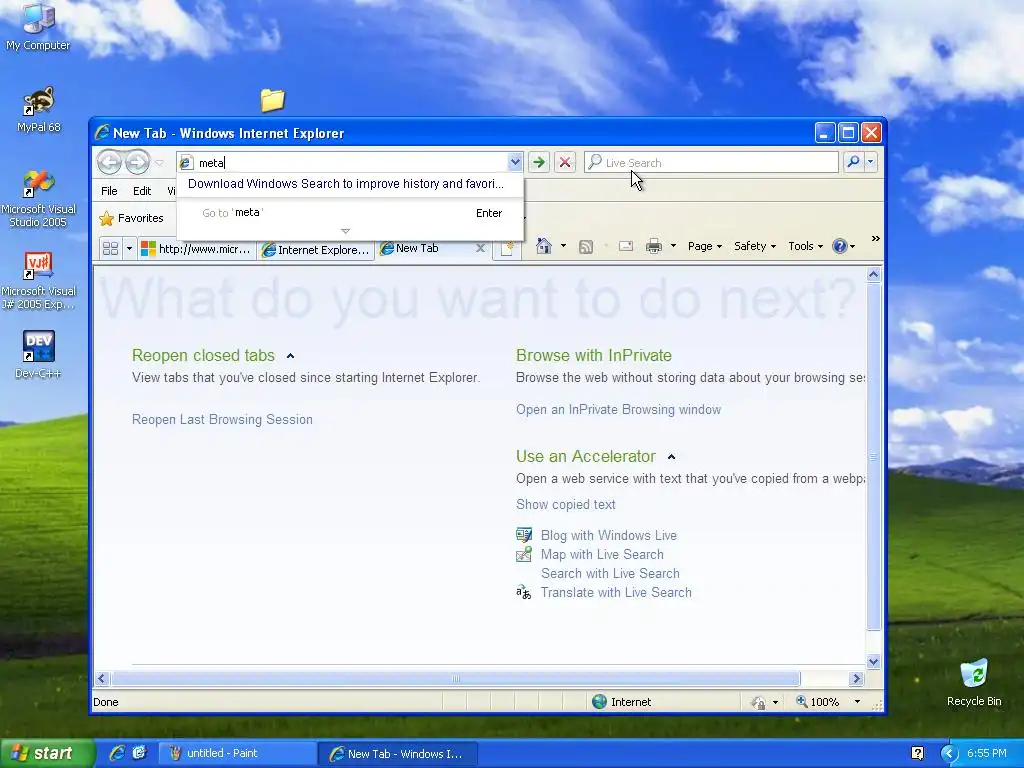Click the Forward navigation arrow button
The height and width of the screenshot is (768, 1024).
(x=137, y=162)
